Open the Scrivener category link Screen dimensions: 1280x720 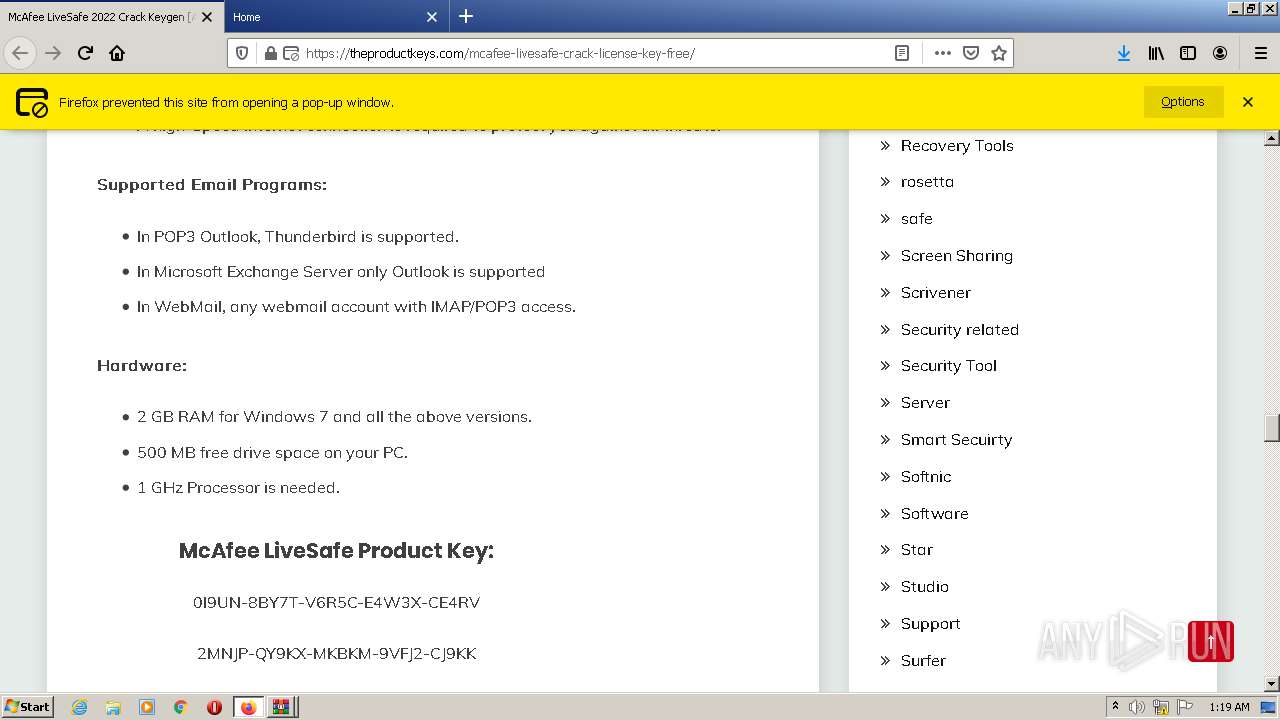(935, 293)
